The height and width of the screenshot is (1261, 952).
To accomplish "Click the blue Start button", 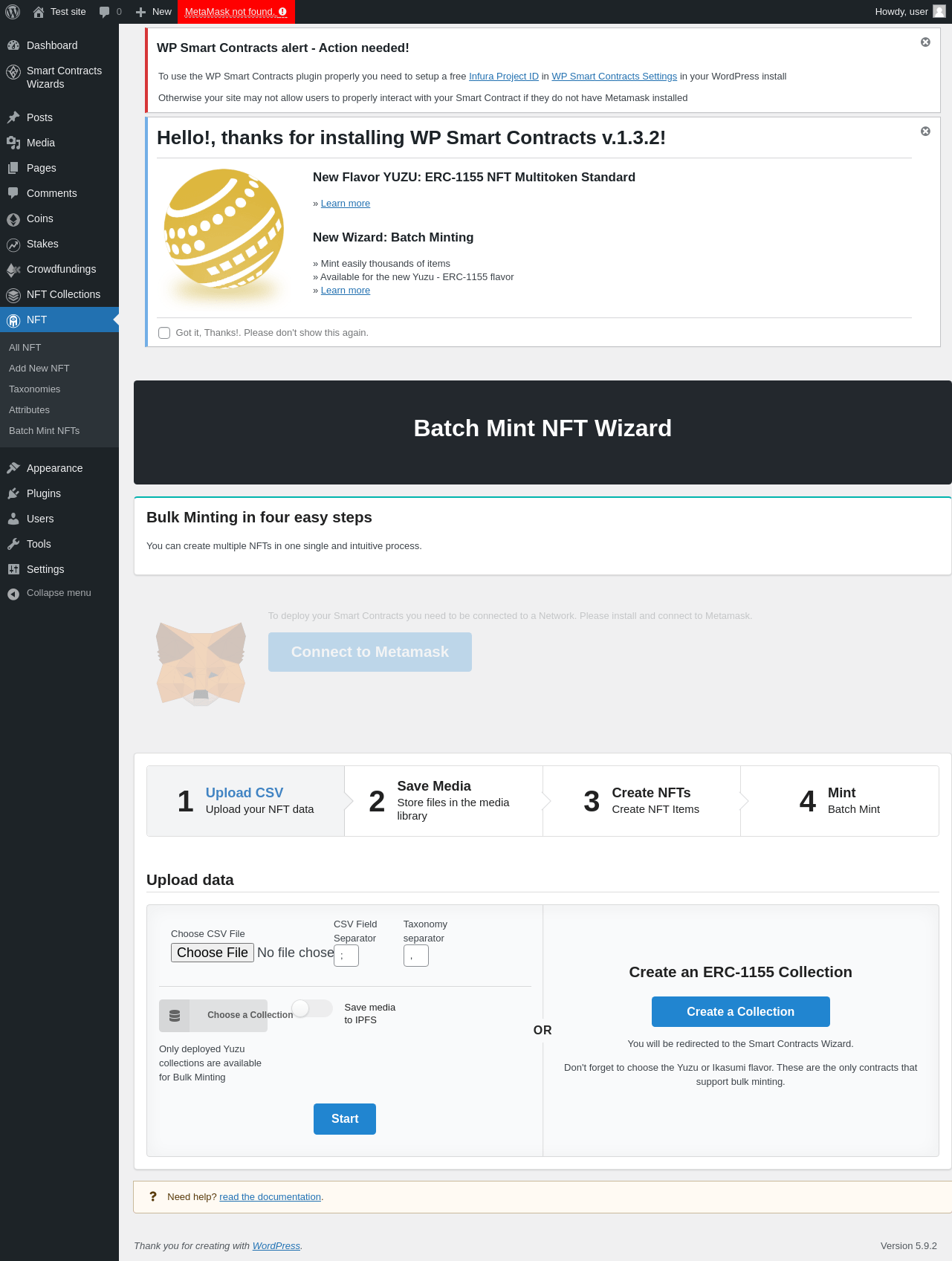I will 345,1119.
